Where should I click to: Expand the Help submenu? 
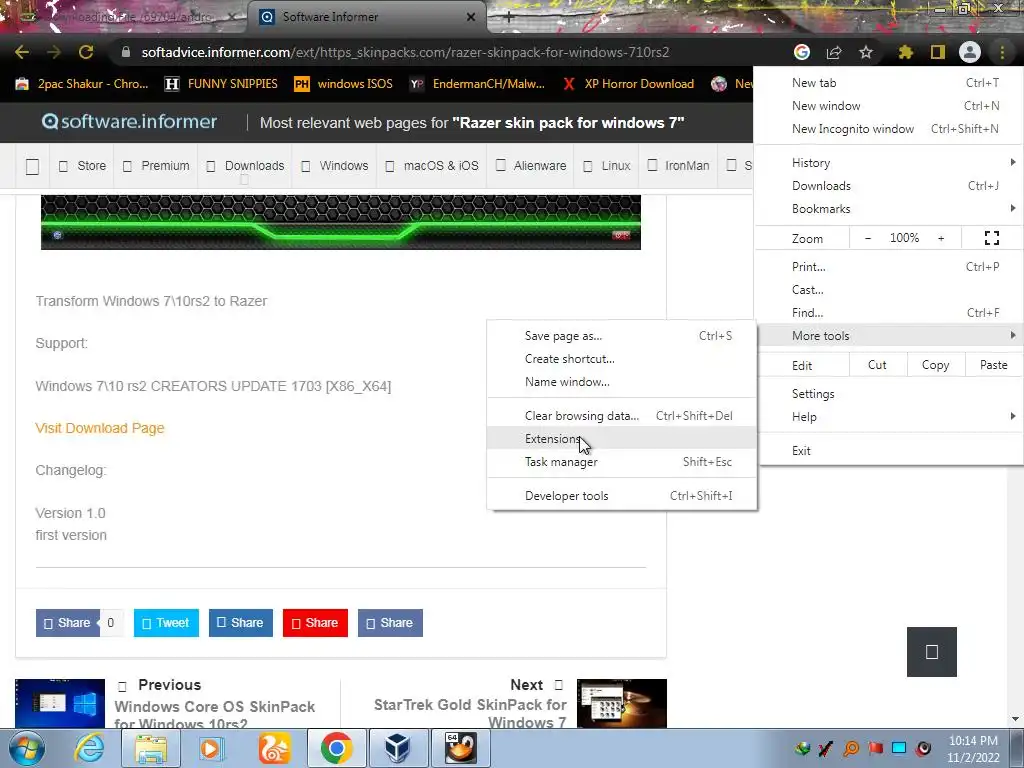[x=888, y=417]
